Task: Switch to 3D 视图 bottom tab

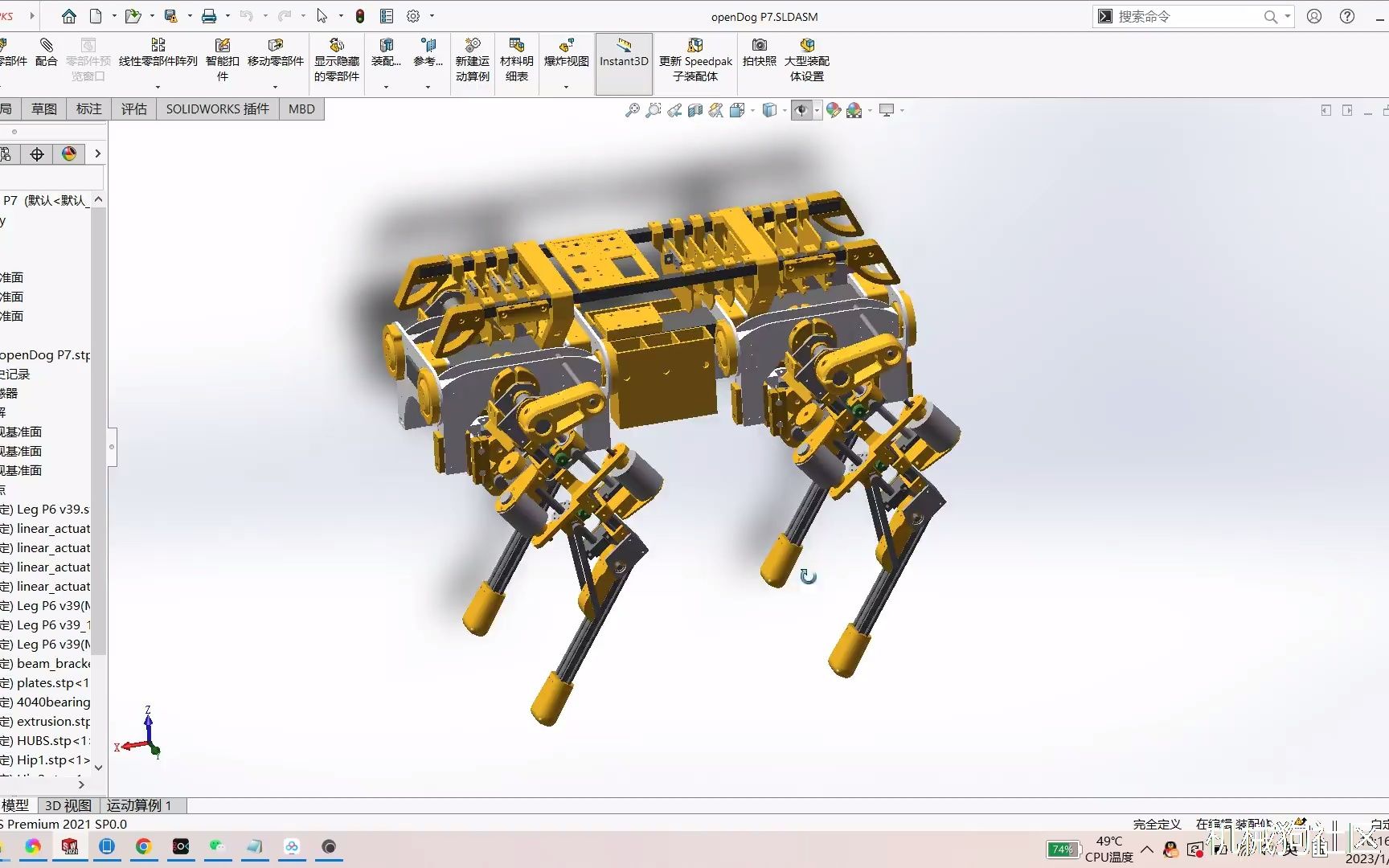Action: 68,805
